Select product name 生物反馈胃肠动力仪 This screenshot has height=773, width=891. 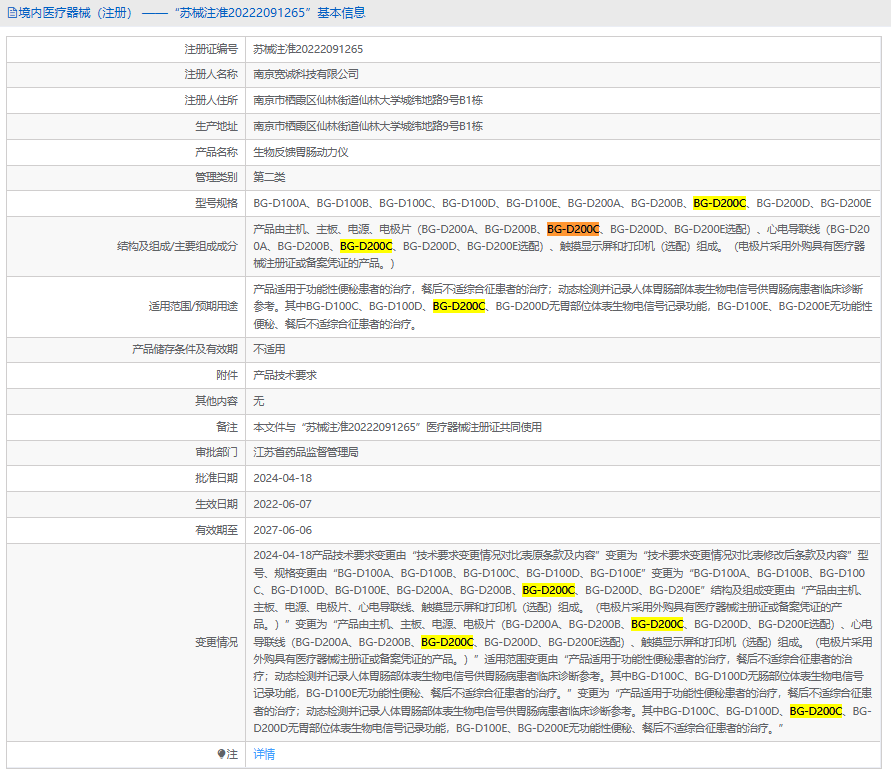(x=301, y=152)
